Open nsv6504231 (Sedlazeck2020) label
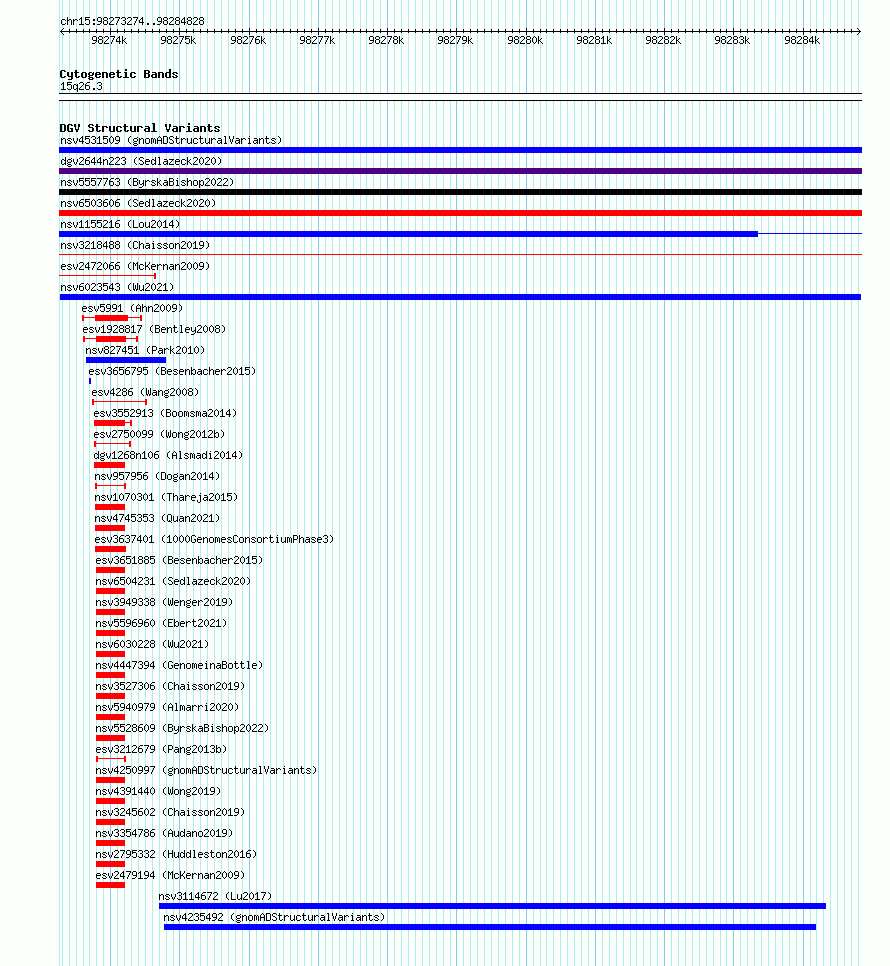The width and height of the screenshot is (890, 966). tap(173, 581)
